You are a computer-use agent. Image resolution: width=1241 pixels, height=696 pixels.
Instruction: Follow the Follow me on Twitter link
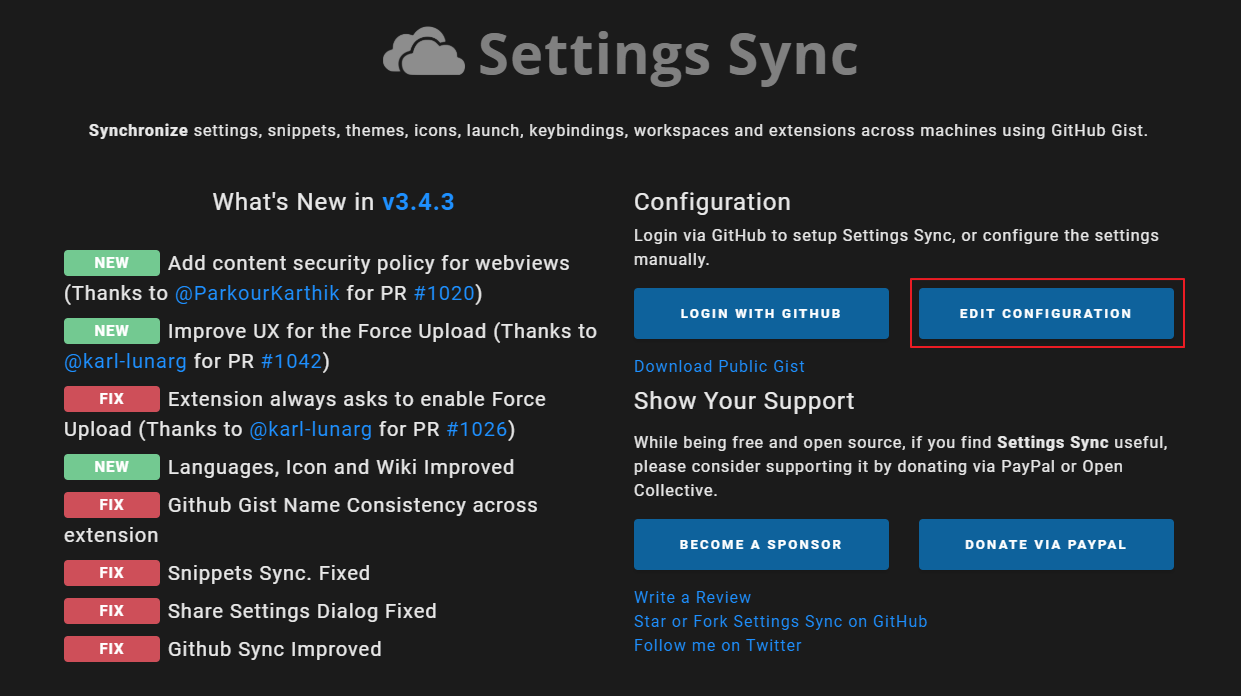click(x=718, y=645)
